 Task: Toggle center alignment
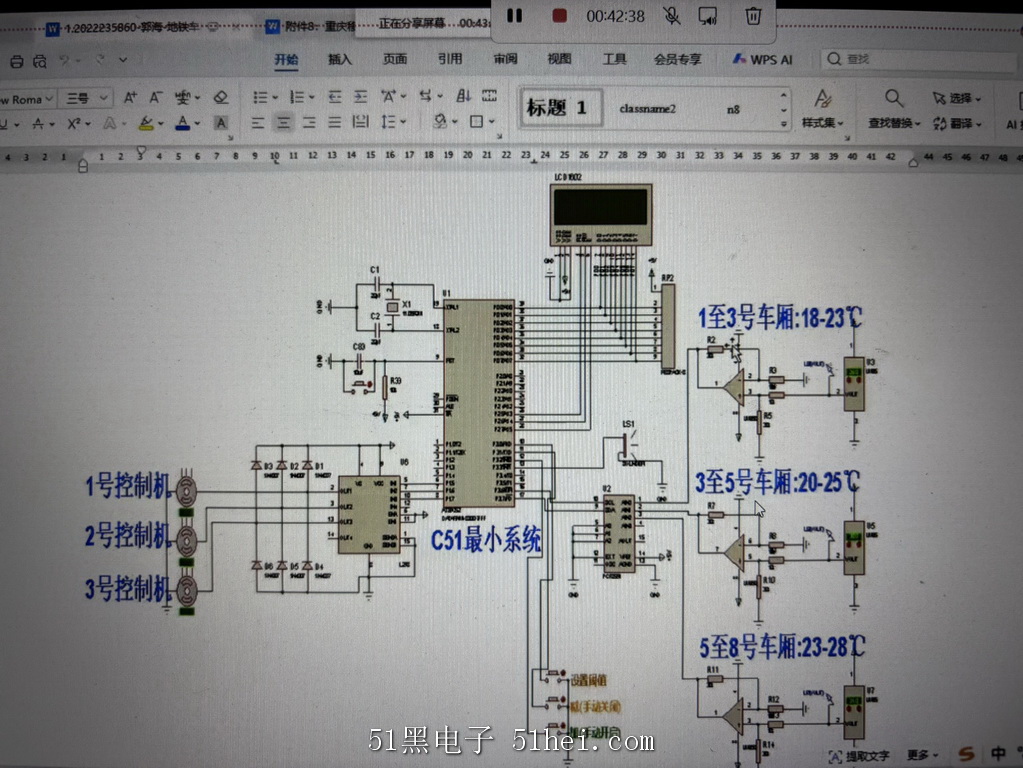click(x=283, y=122)
